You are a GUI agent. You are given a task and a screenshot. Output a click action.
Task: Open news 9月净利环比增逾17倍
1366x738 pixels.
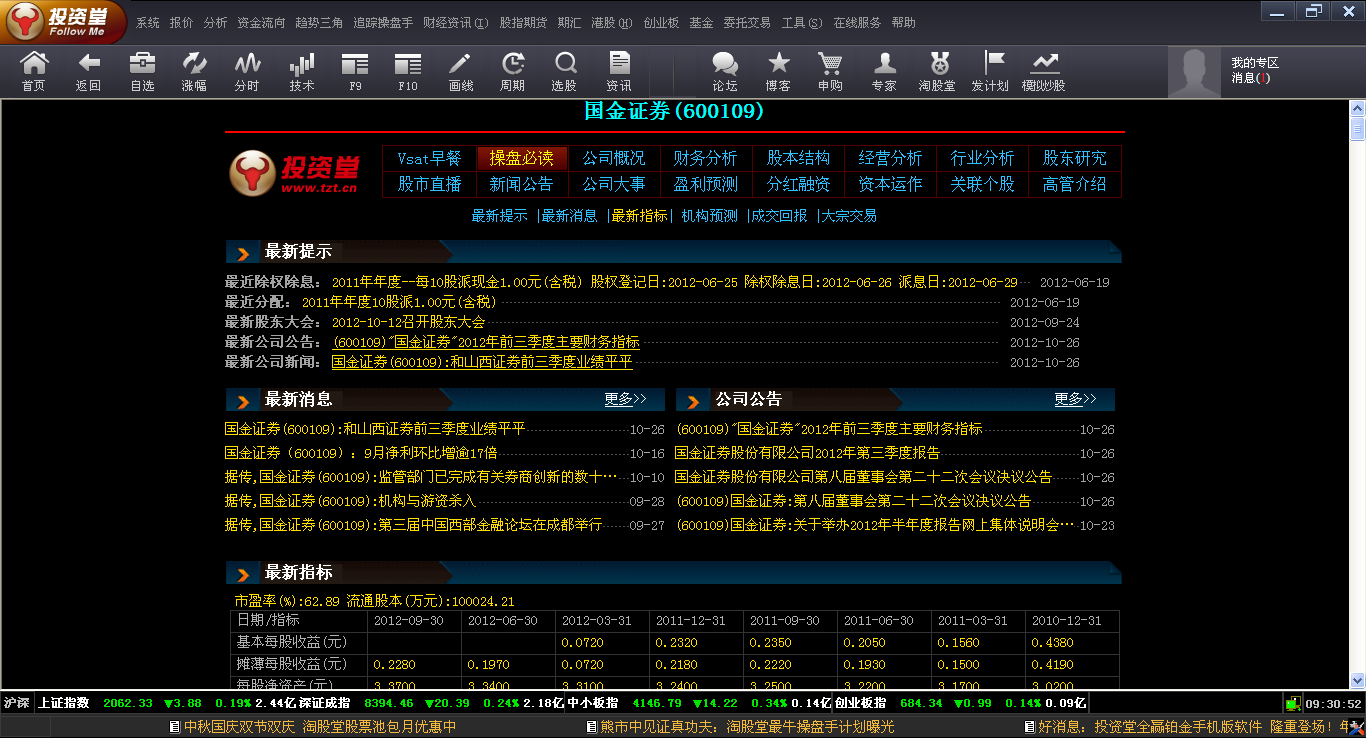(x=361, y=453)
